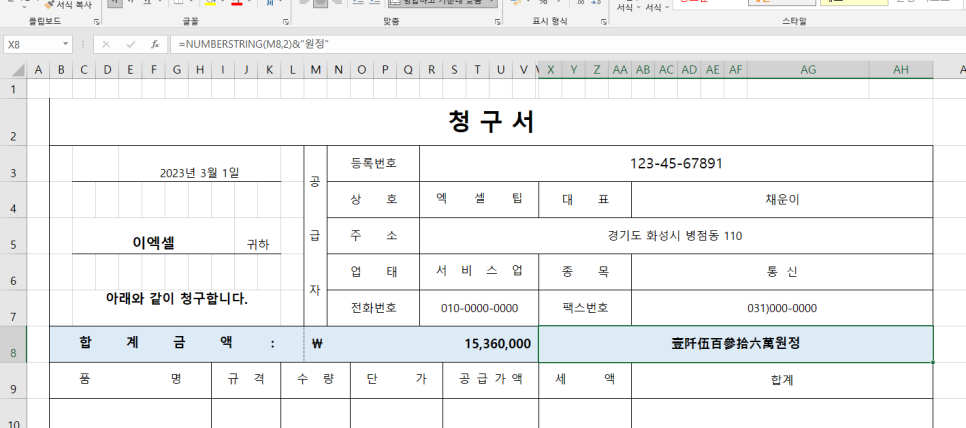Click the checkmark confirm icon in formula bar
Screen dimensions: 966x428
click(131, 44)
